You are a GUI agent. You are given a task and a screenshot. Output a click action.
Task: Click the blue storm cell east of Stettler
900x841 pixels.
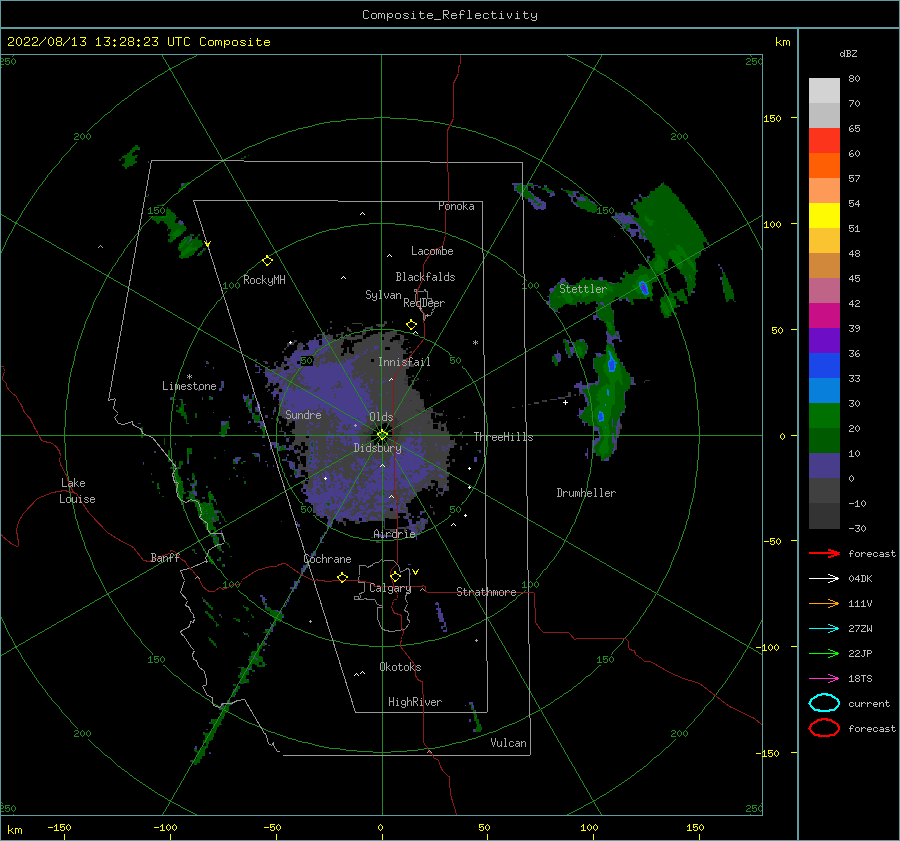pyautogui.click(x=643, y=288)
